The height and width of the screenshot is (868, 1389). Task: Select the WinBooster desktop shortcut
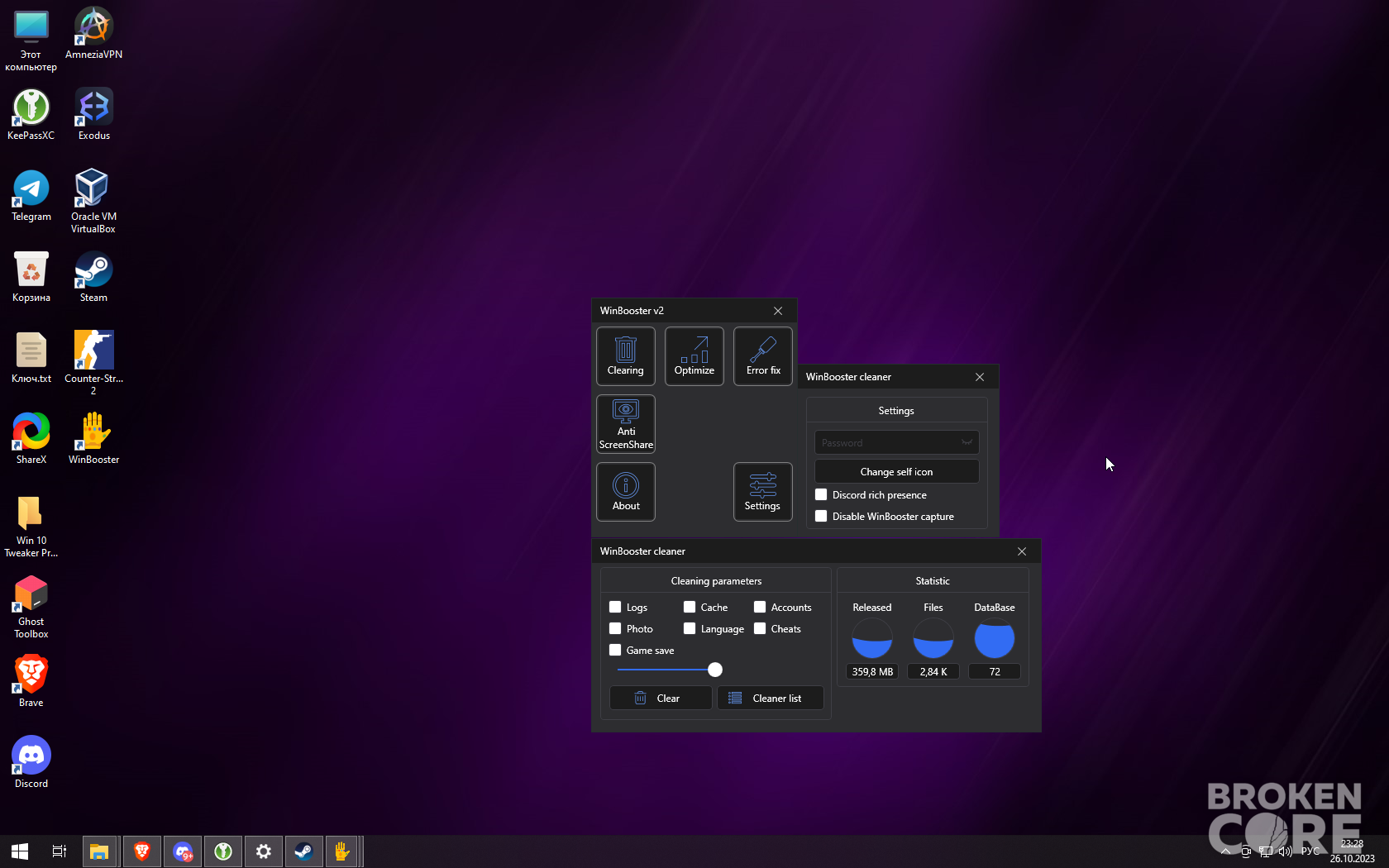pos(93,438)
